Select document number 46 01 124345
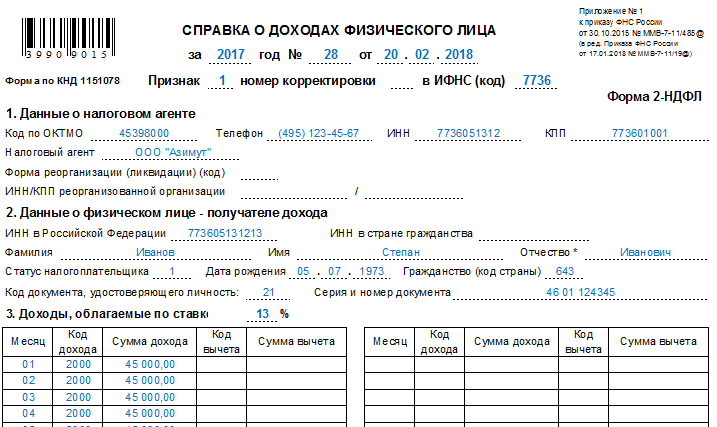 click(580, 293)
